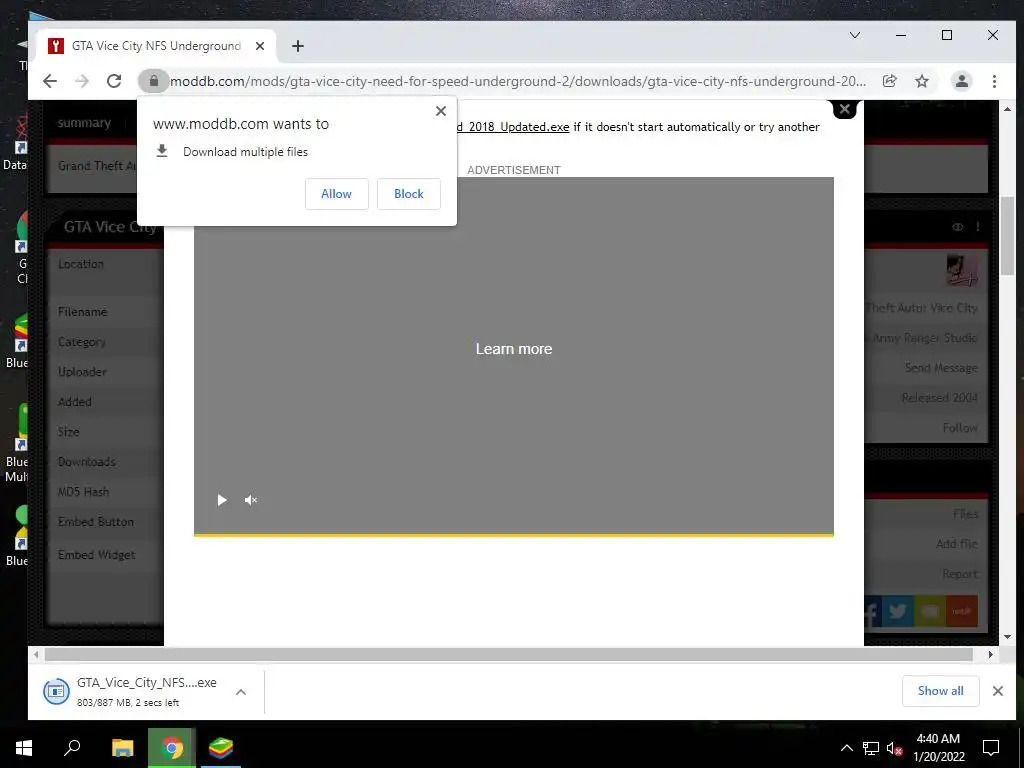The width and height of the screenshot is (1024, 768).
Task: Share this page via share icon
Action: click(x=889, y=81)
